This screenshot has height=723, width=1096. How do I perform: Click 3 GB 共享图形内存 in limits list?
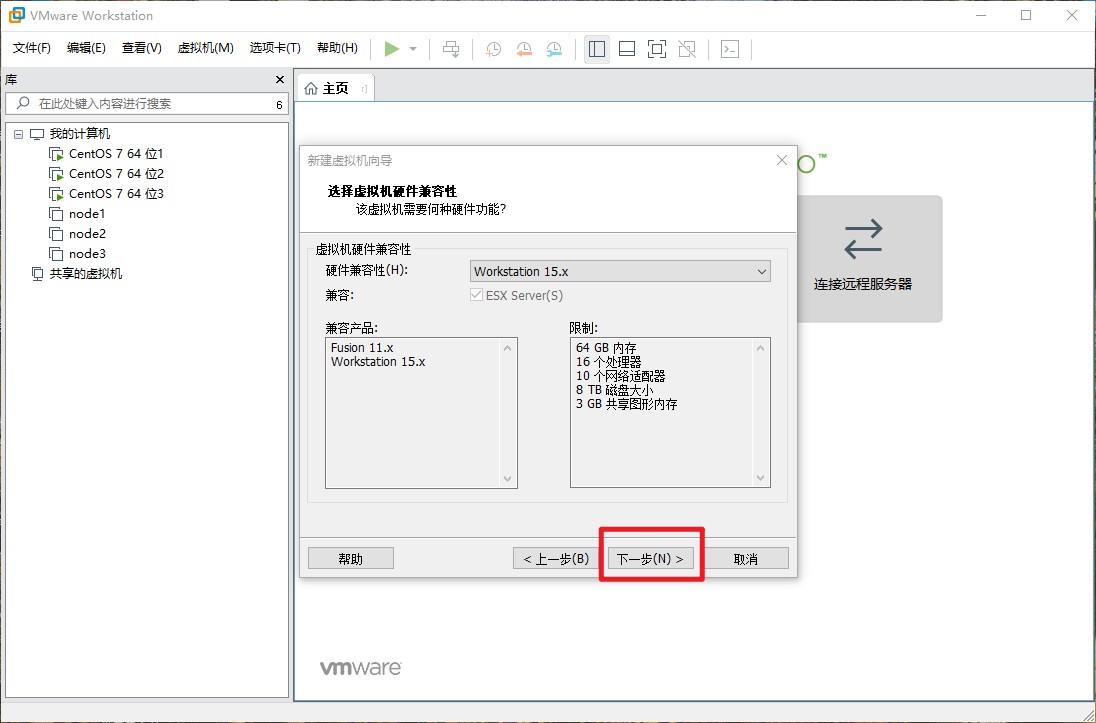[x=626, y=403]
